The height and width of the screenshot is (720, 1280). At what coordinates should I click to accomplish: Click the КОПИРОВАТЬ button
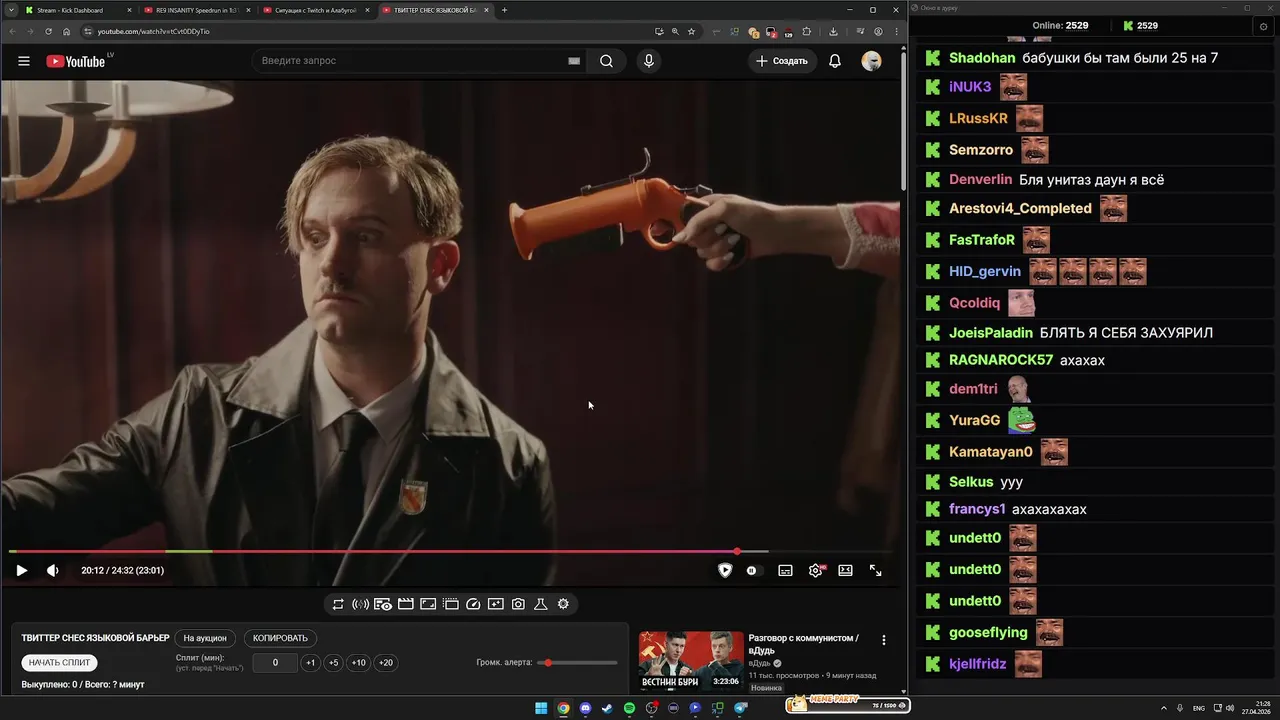pyautogui.click(x=280, y=638)
